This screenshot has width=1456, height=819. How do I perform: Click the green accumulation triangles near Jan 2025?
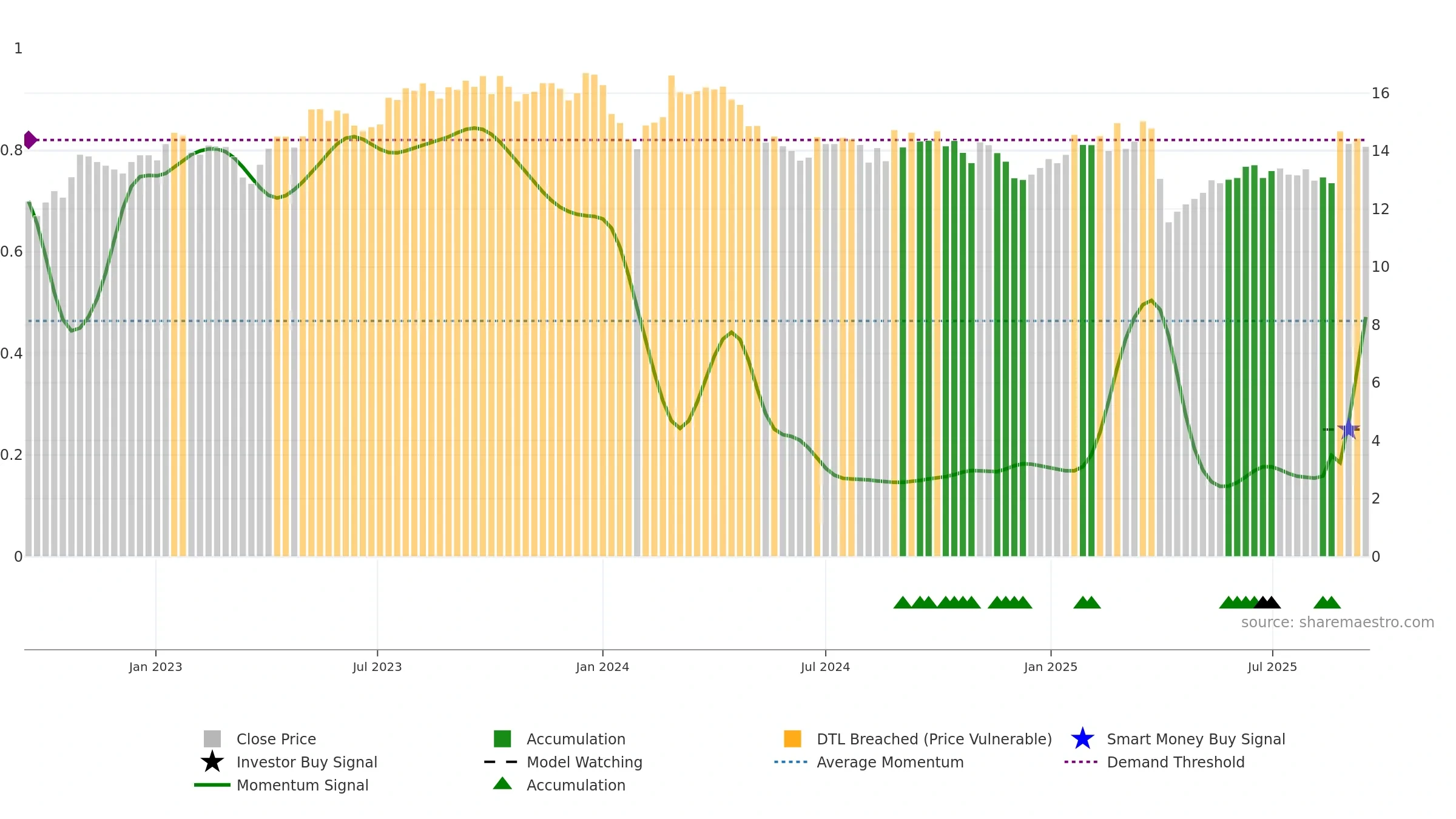(1087, 602)
